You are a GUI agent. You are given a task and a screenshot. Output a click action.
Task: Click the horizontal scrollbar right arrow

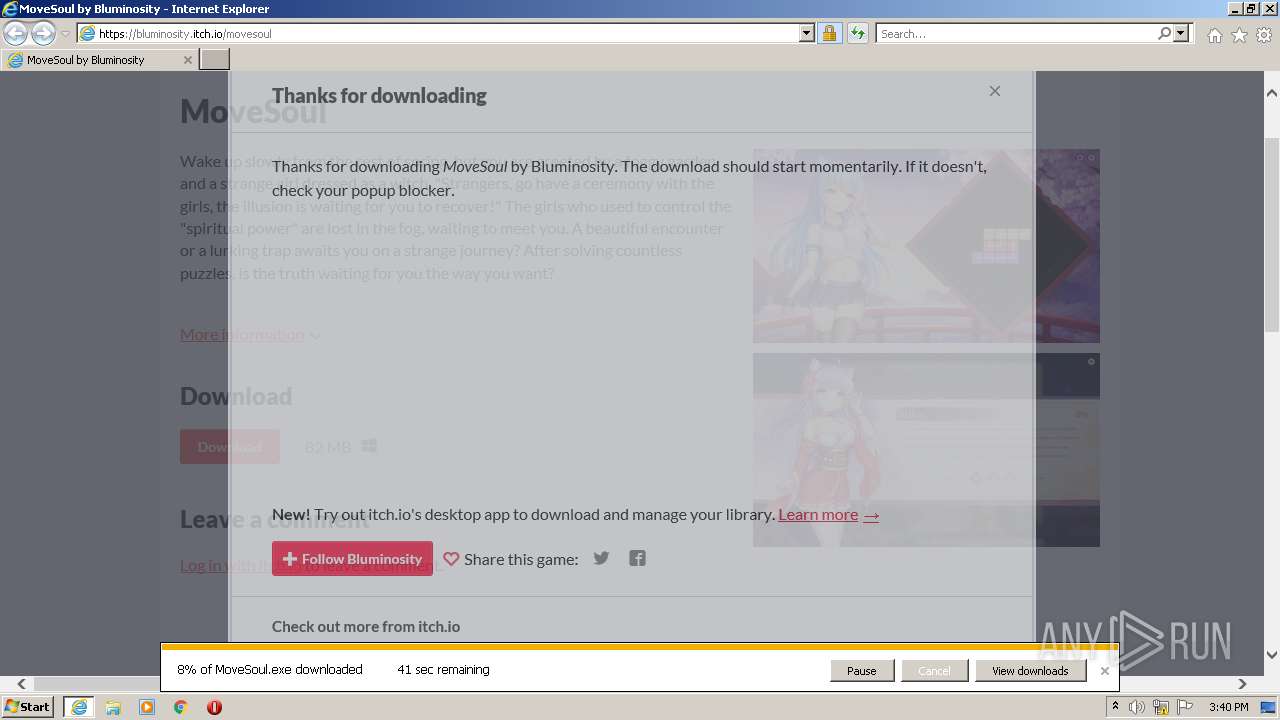(x=1242, y=684)
